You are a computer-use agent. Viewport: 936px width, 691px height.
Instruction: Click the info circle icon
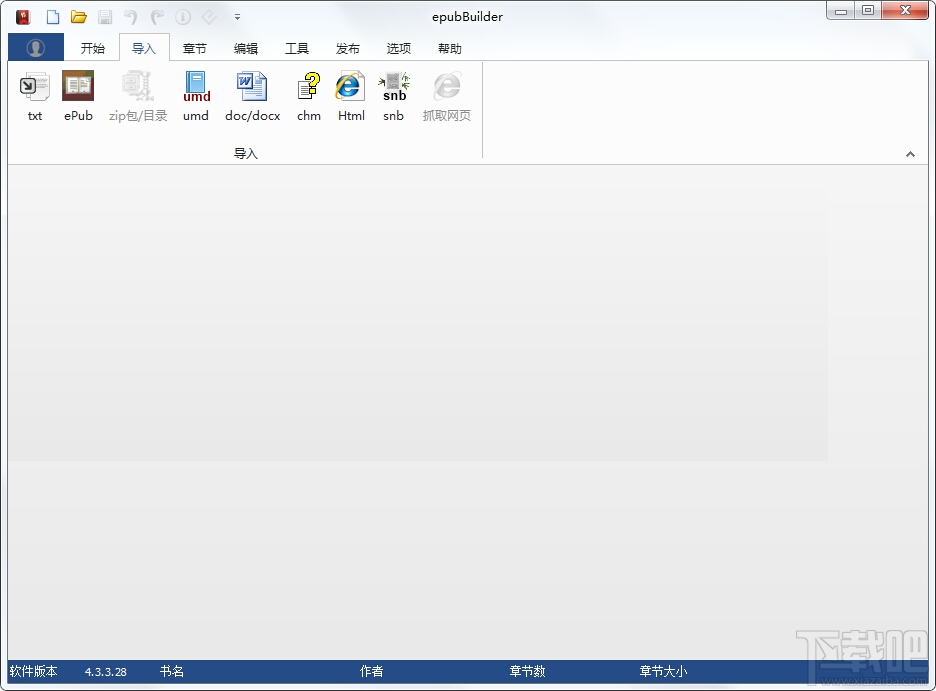click(183, 17)
